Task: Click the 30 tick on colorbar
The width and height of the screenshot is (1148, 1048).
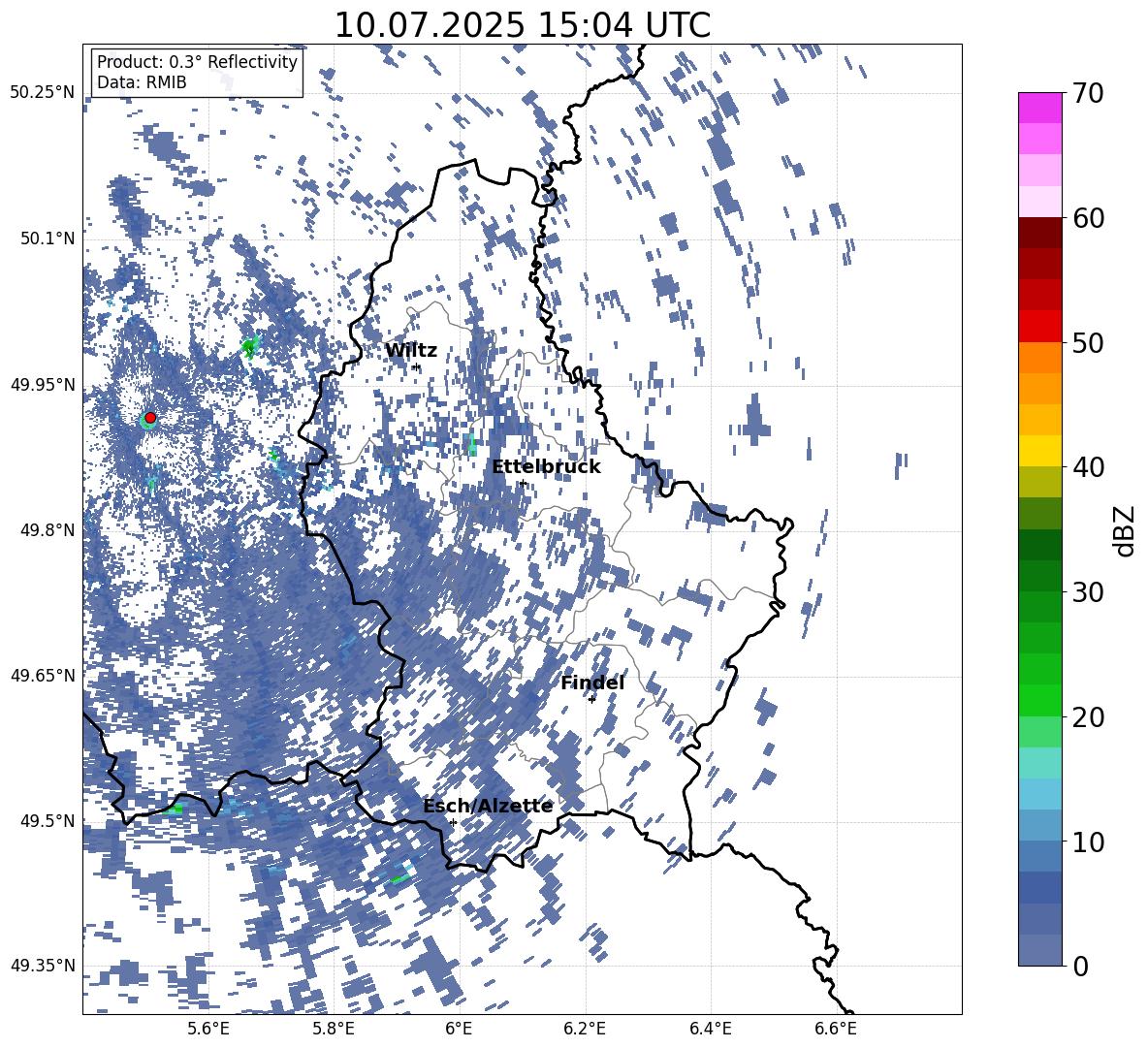Action: pyautogui.click(x=1088, y=592)
